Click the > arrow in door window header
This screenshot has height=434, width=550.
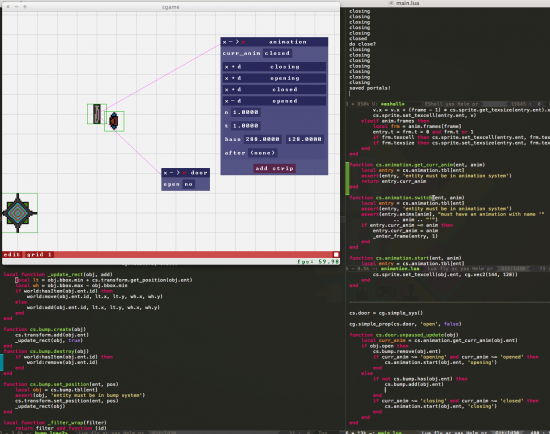(178, 173)
